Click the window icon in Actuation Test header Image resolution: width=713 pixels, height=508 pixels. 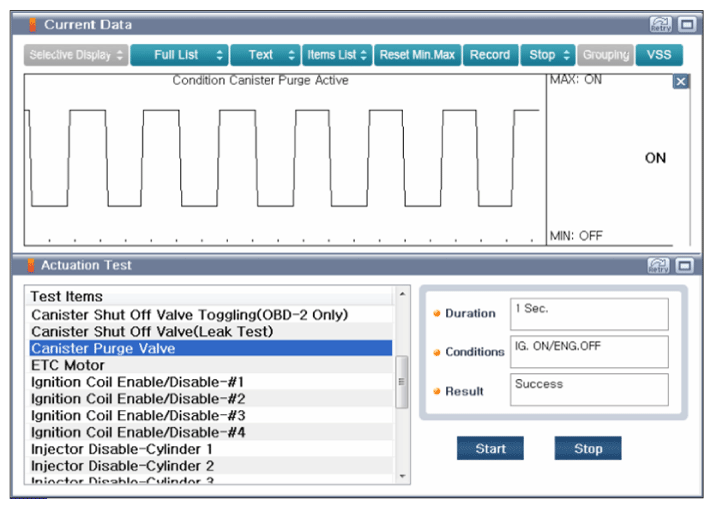click(686, 265)
